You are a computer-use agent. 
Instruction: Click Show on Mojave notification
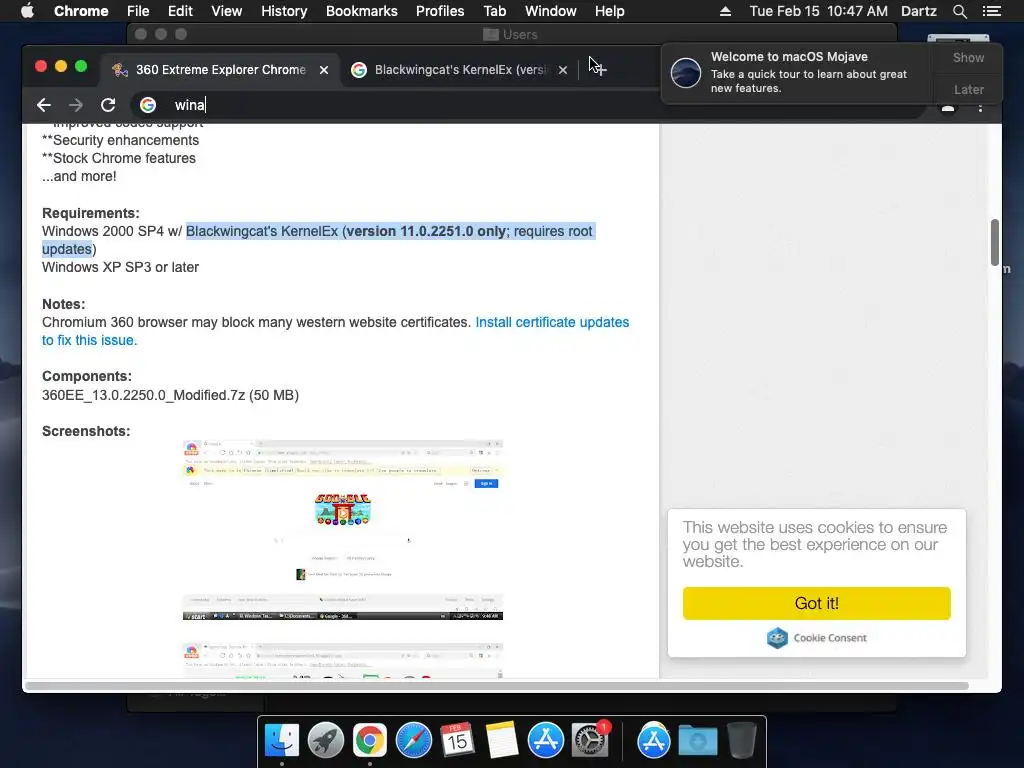[x=968, y=57]
